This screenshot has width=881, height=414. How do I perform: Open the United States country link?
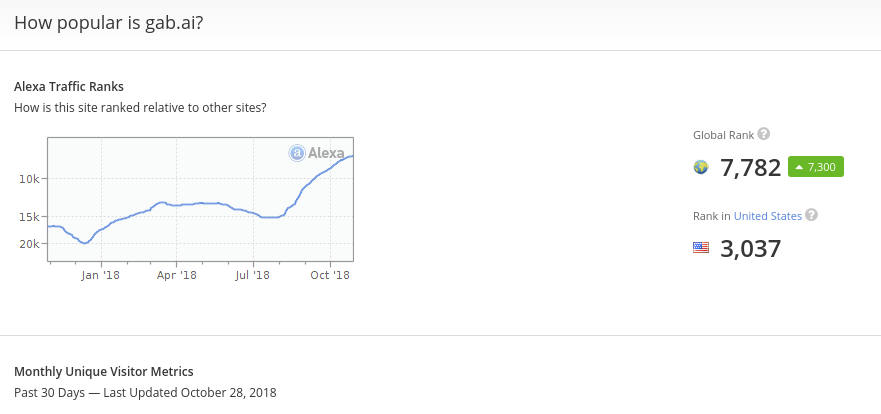tap(768, 216)
